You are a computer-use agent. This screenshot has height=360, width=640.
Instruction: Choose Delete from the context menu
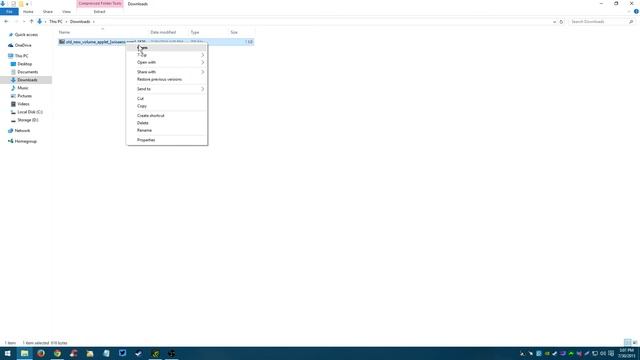coord(167,123)
